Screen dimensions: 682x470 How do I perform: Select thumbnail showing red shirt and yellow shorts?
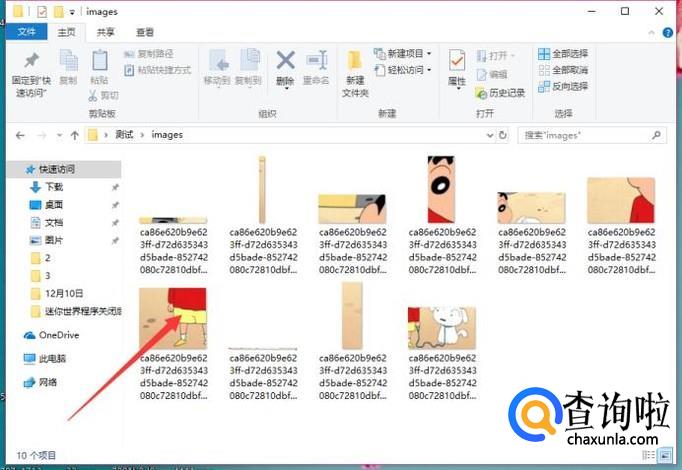tap(173, 318)
